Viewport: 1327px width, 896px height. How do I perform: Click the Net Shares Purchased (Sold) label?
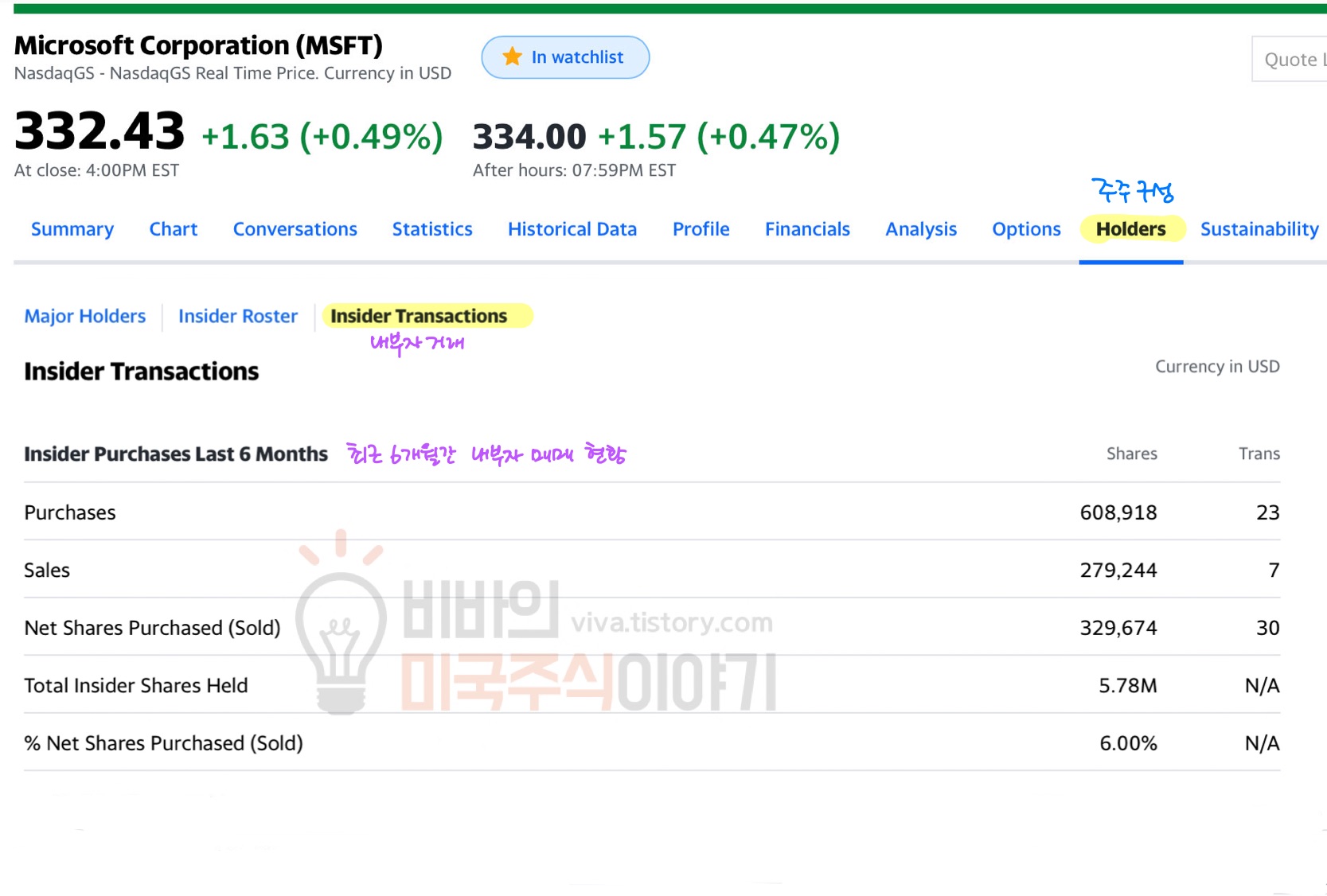tap(153, 628)
